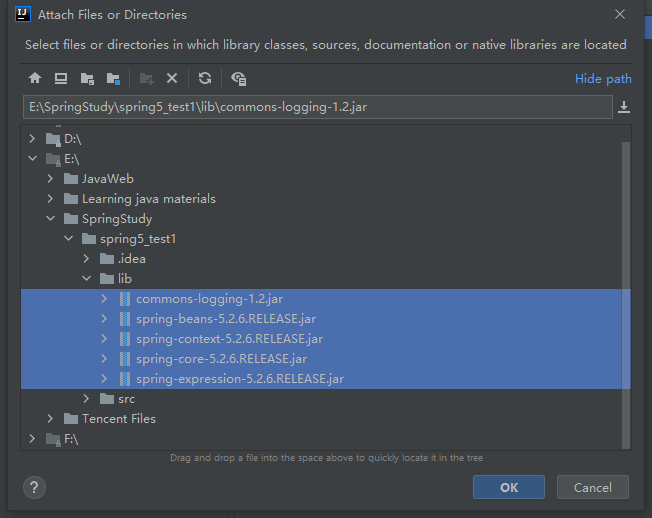652x518 pixels.
Task: Open the help question mark button
Action: 35,487
